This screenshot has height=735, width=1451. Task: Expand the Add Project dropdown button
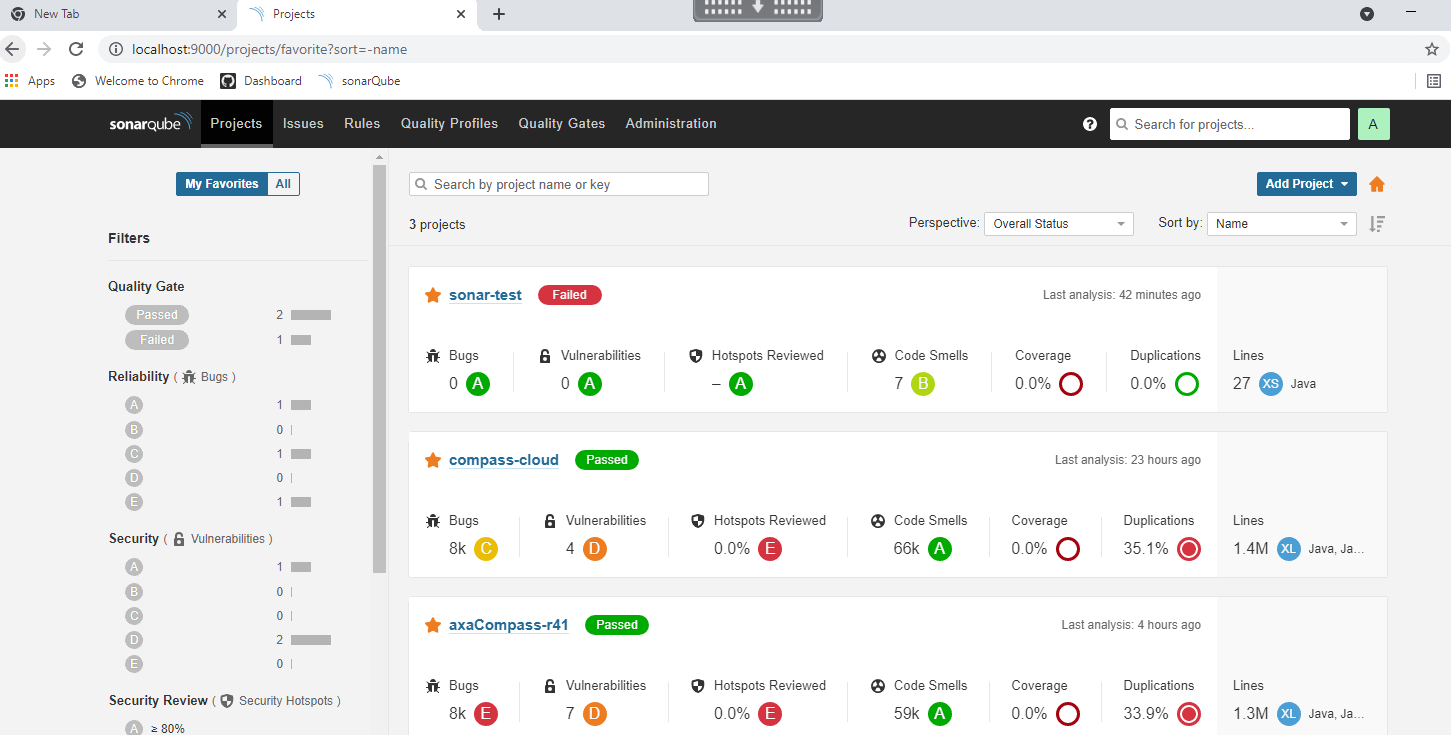(1306, 184)
